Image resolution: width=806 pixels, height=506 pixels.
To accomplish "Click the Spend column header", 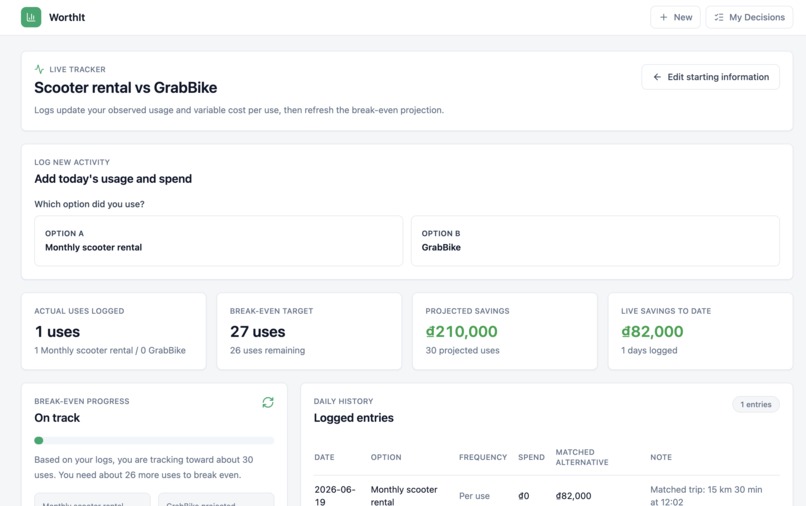I will (532, 457).
